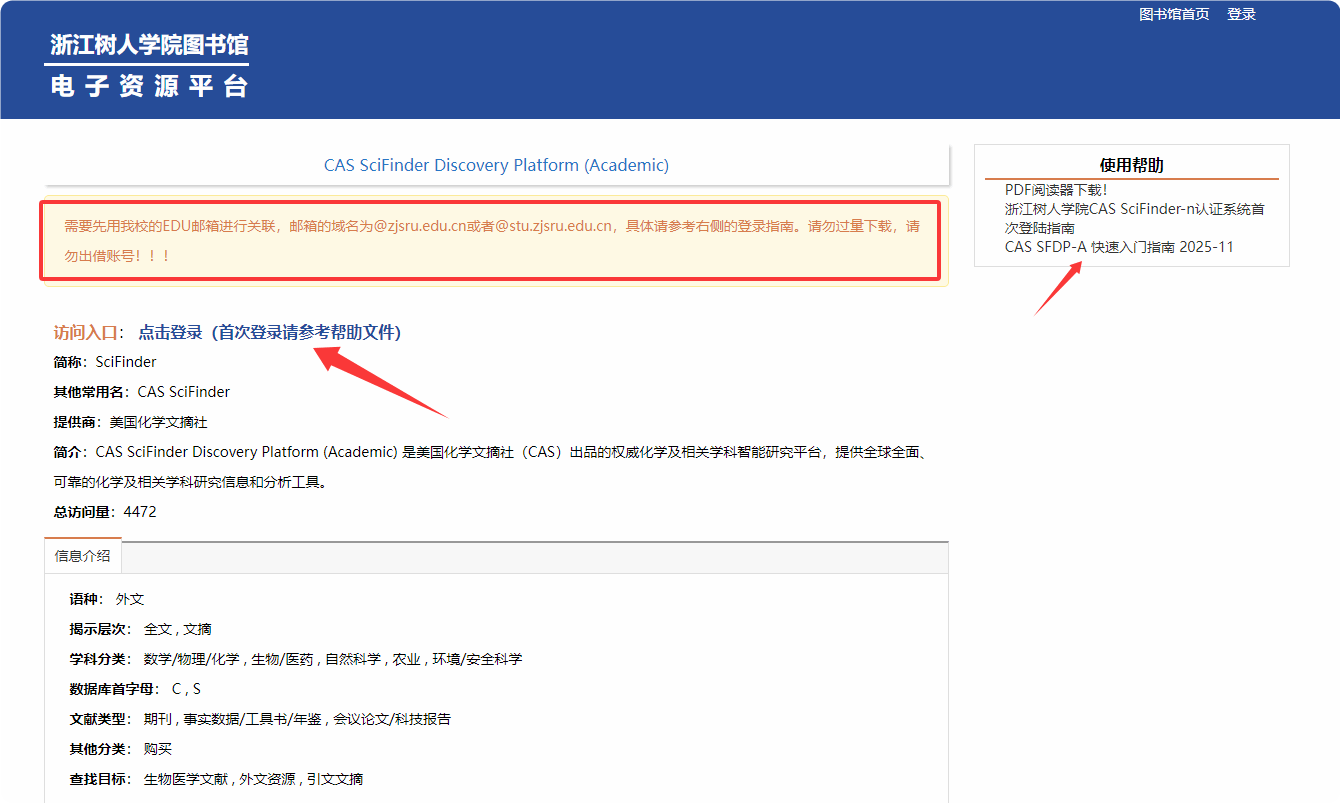This screenshot has width=1340, height=803.
Task: Click the 查找目标 row value
Action: pos(253,779)
